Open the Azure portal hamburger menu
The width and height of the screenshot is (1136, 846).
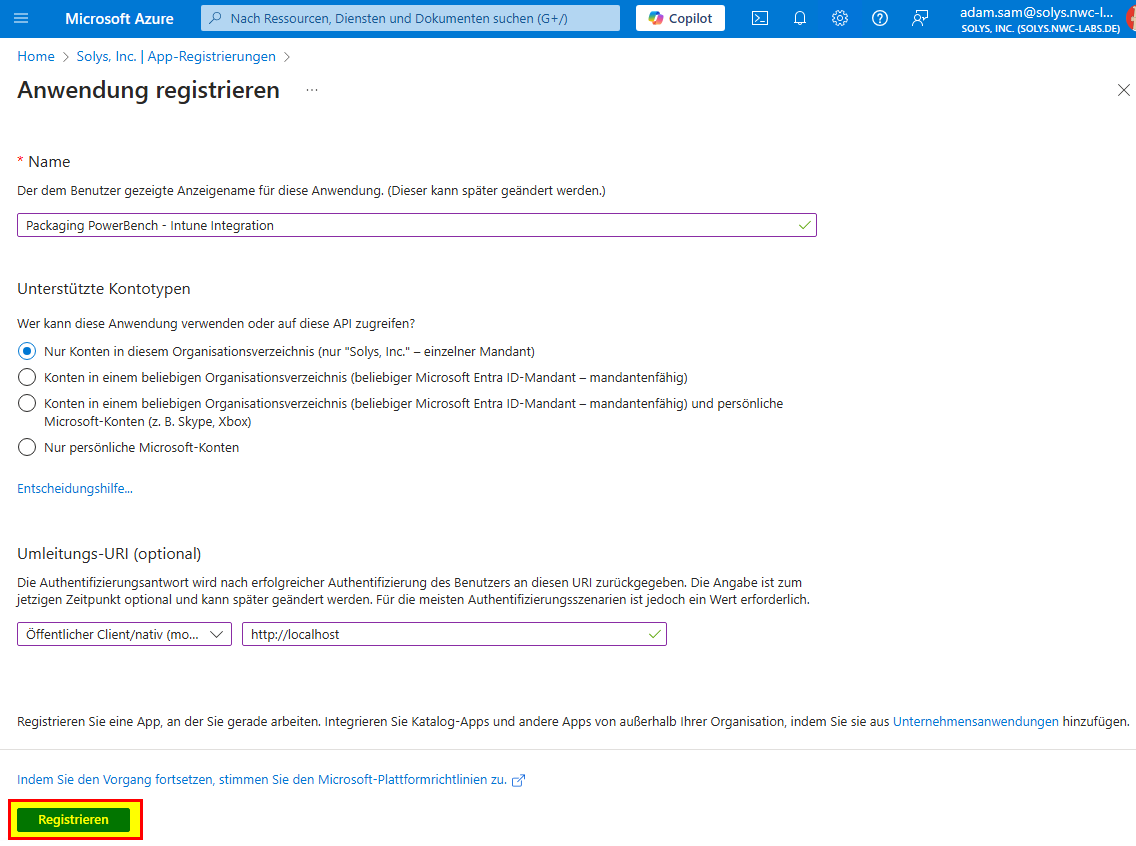[x=22, y=18]
